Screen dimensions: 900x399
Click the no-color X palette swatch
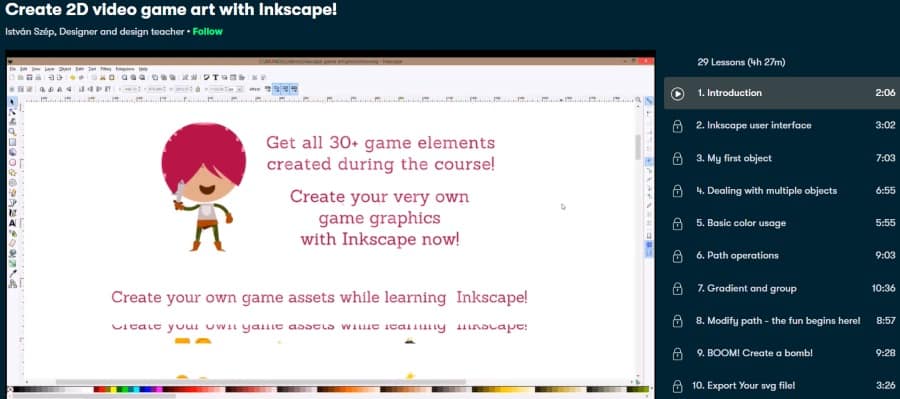[10, 389]
